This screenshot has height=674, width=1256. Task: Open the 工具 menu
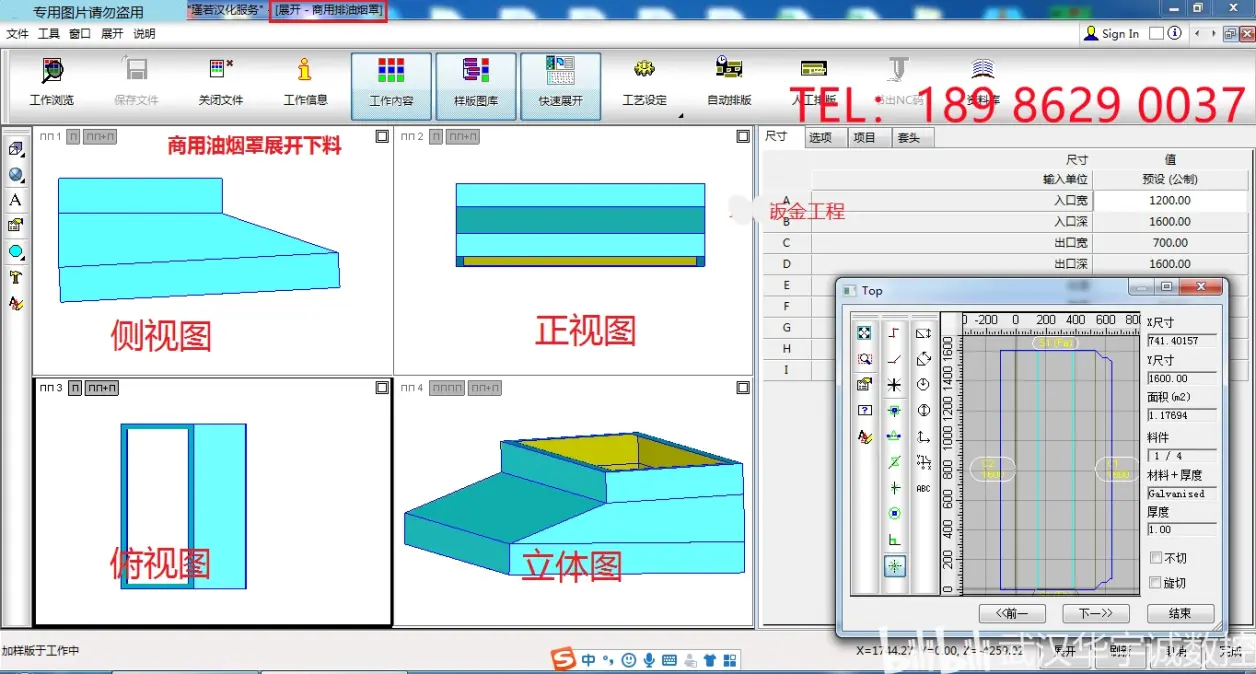click(49, 33)
